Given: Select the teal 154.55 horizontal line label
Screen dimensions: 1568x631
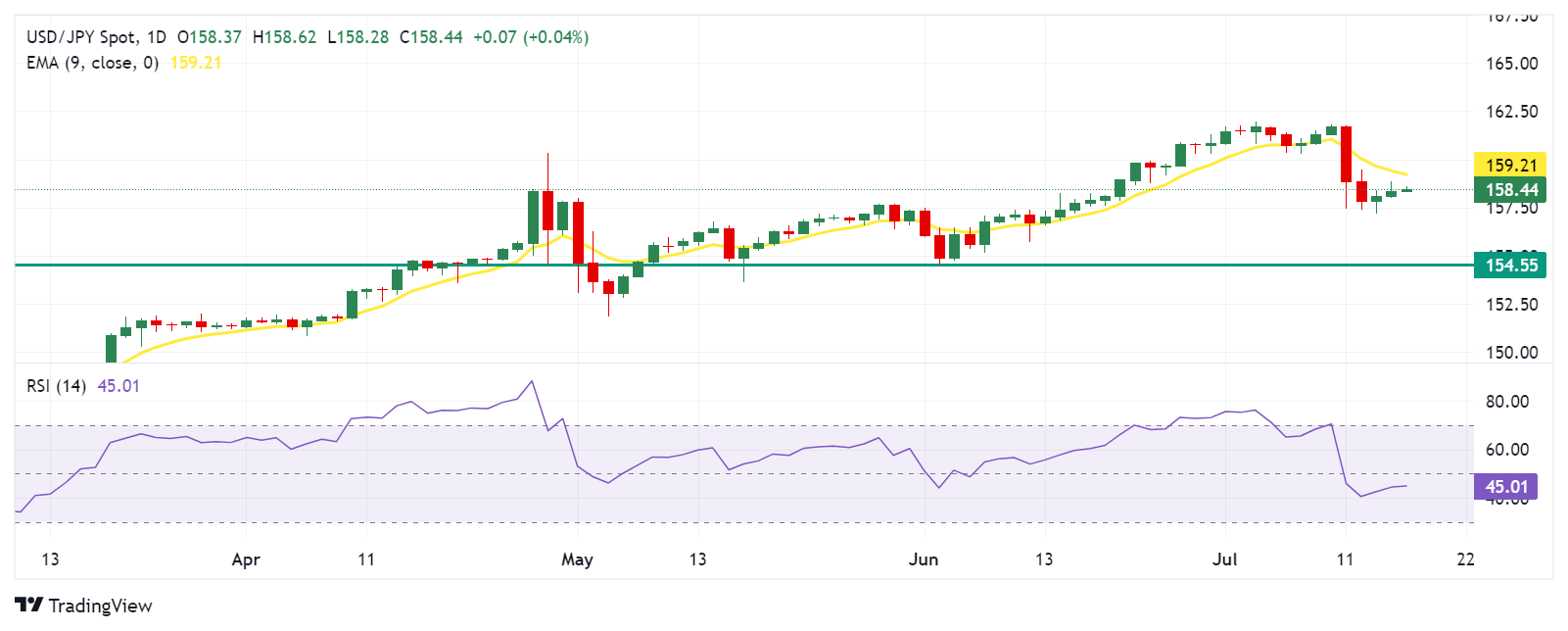Looking at the screenshot, I should pos(1510,266).
